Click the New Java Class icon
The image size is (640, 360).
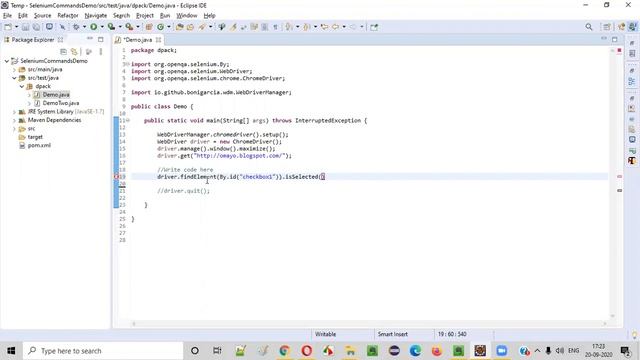(x=160, y=27)
